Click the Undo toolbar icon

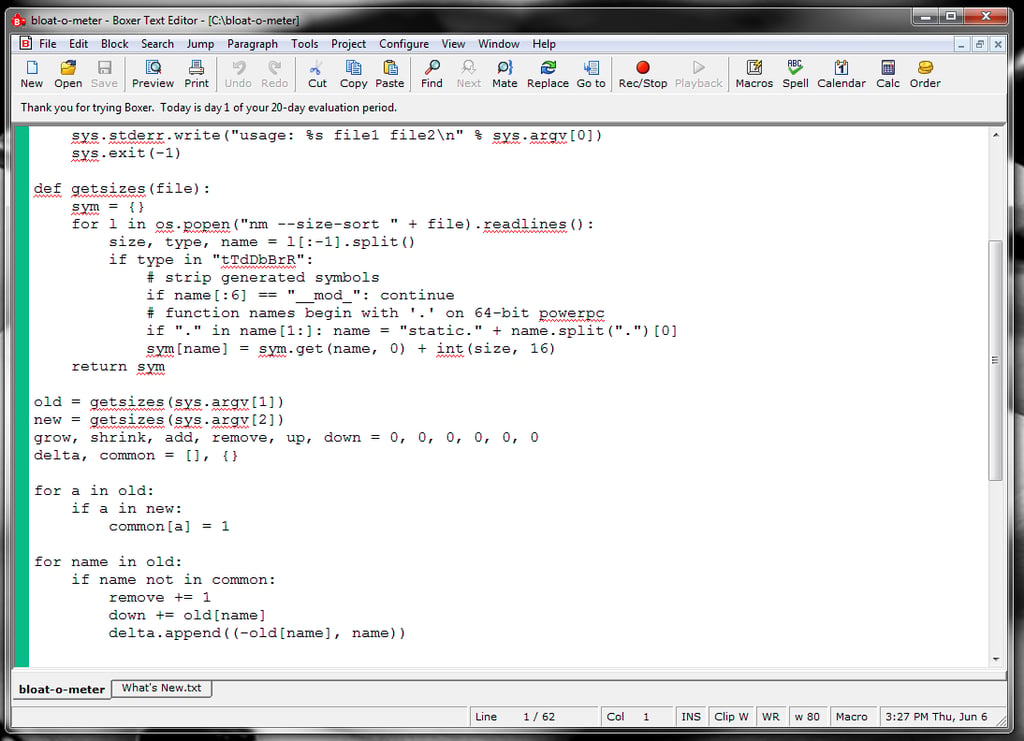coord(238,74)
